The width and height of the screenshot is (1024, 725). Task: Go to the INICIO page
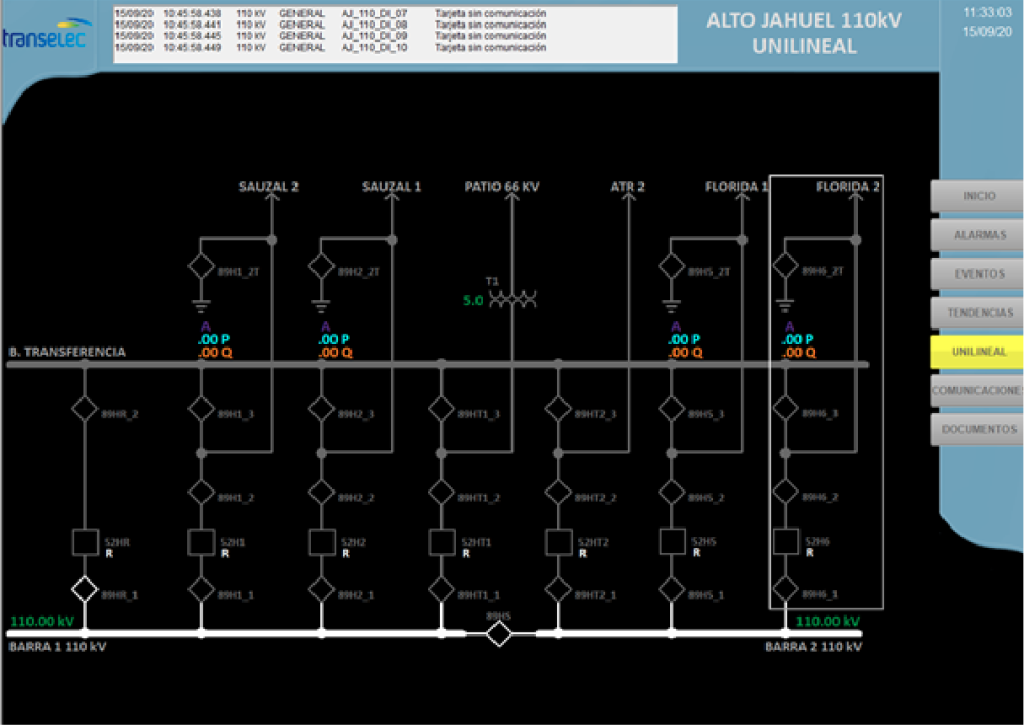pos(978,196)
